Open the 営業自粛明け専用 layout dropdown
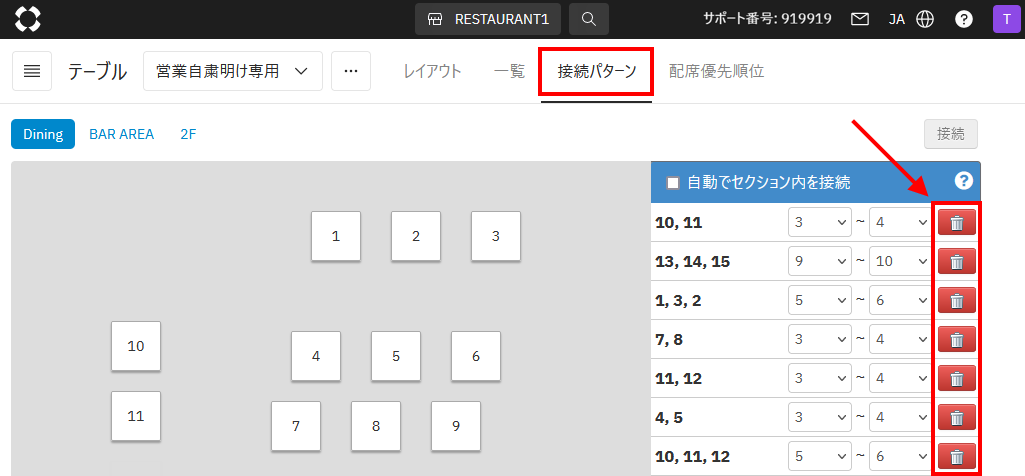1025x476 pixels. 233,71
